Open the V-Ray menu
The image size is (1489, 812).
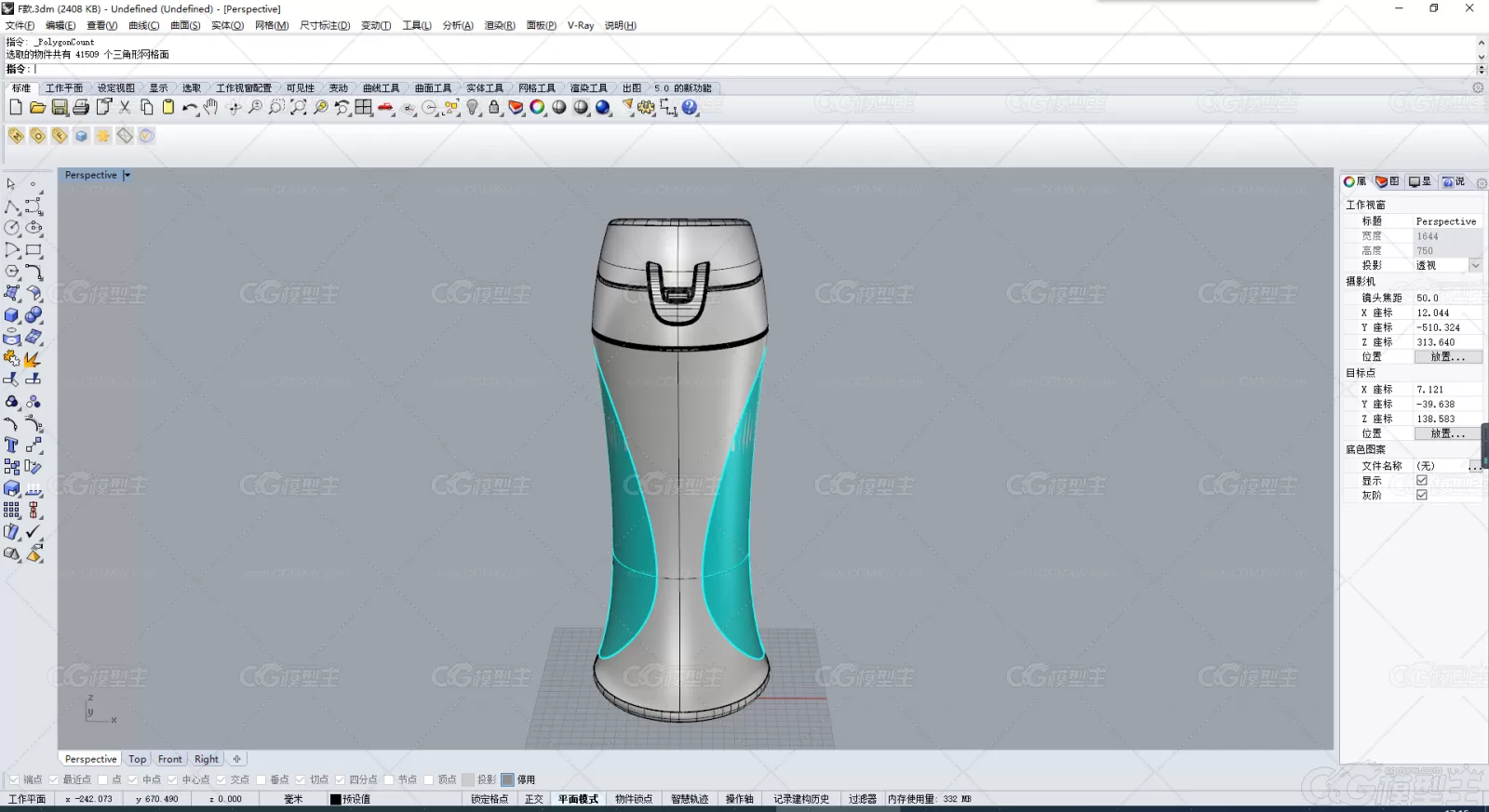pos(581,25)
